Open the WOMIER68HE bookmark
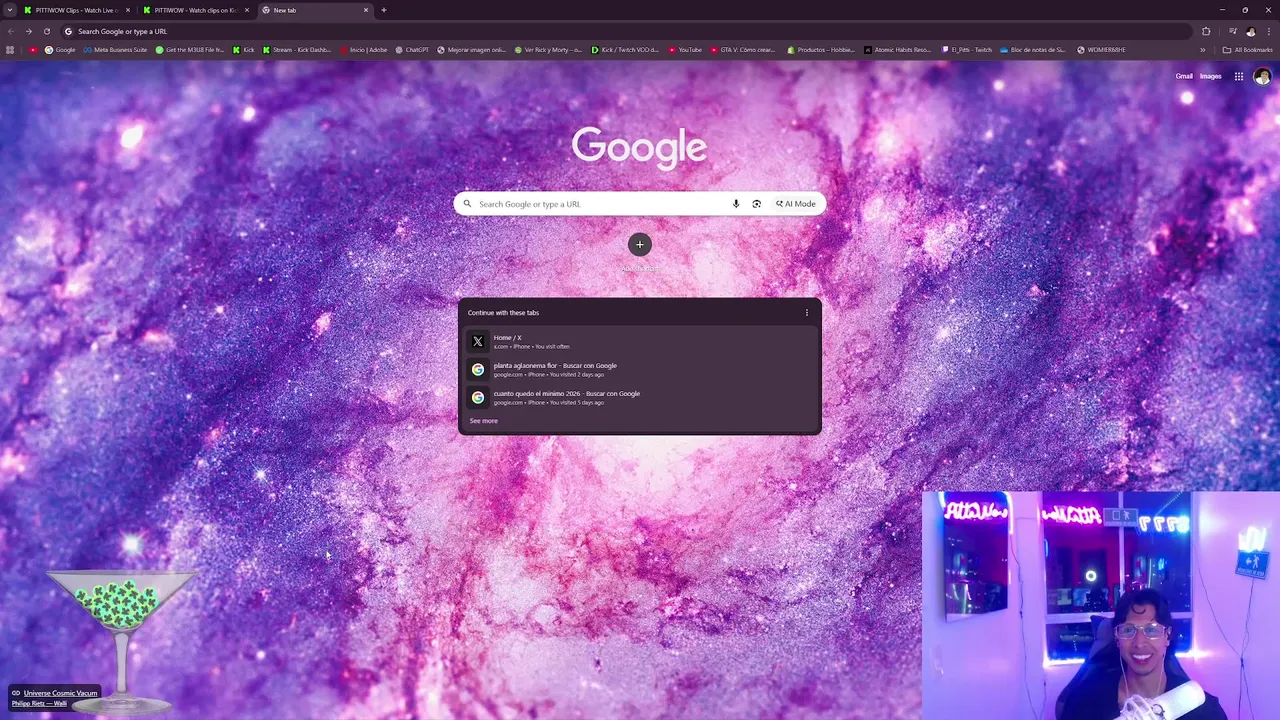1280x720 pixels. point(1101,50)
